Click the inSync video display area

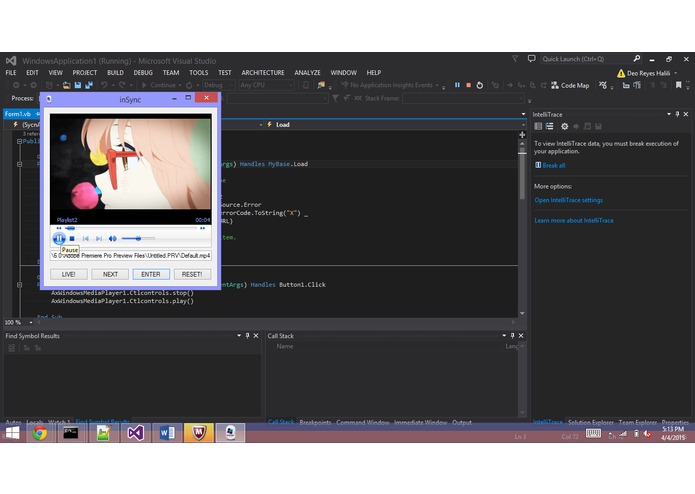point(131,169)
